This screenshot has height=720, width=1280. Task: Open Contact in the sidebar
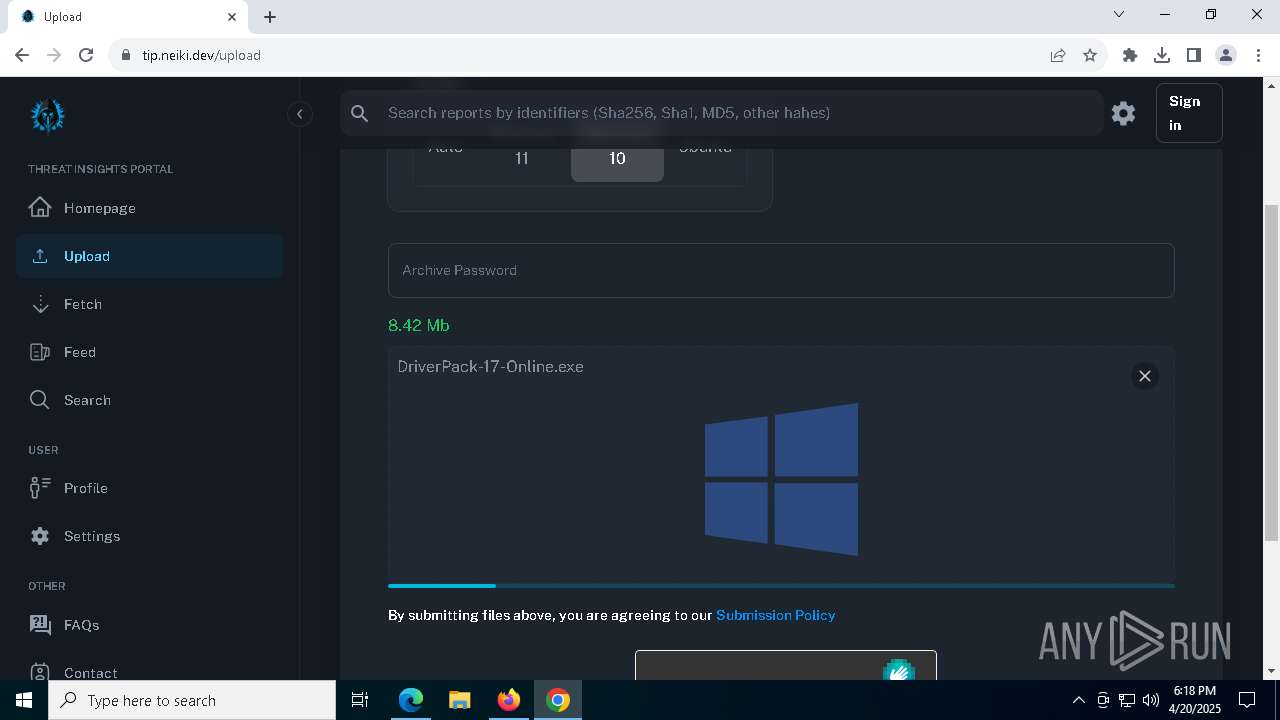pyautogui.click(x=150, y=672)
